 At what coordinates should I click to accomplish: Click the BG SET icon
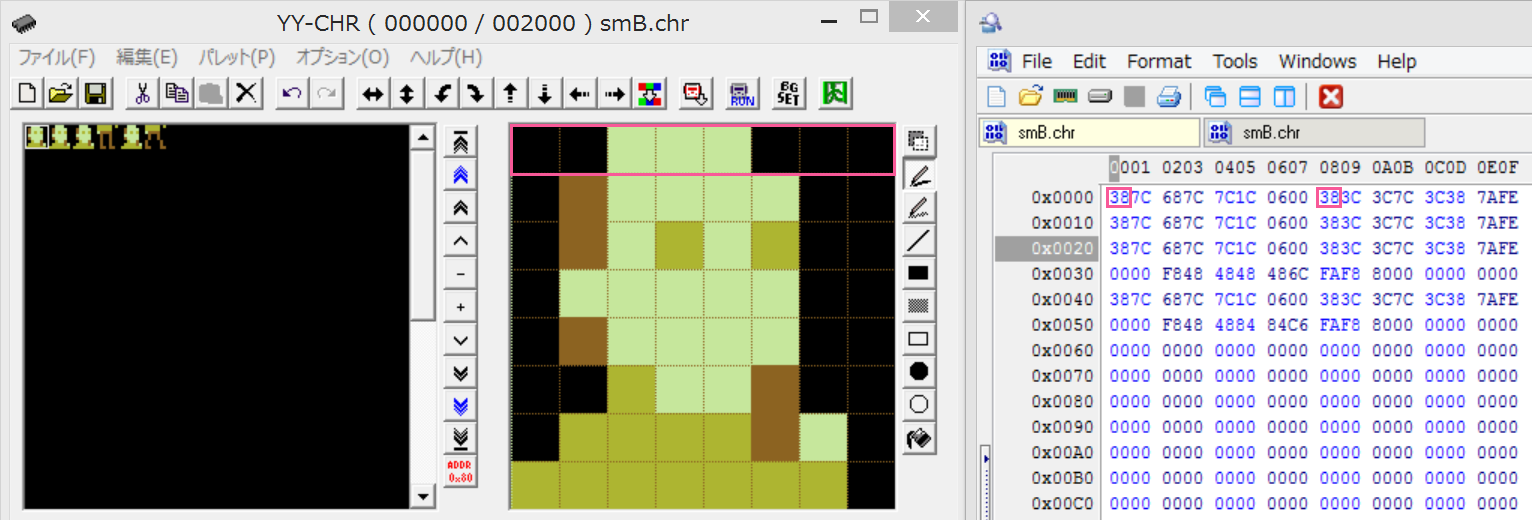coord(788,94)
